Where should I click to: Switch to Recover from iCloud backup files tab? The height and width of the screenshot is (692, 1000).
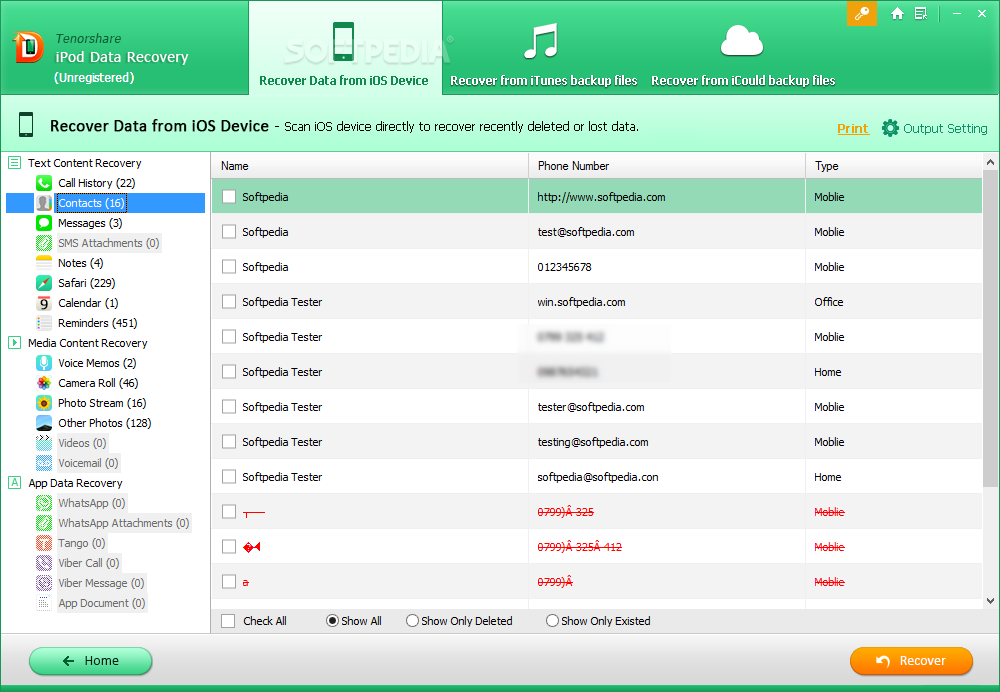743,53
